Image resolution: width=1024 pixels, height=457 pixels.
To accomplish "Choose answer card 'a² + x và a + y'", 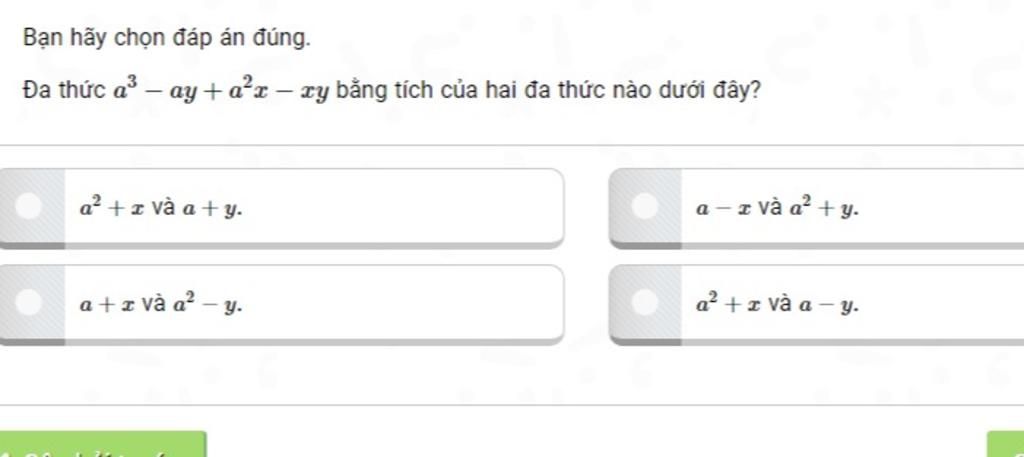I will tap(281, 208).
